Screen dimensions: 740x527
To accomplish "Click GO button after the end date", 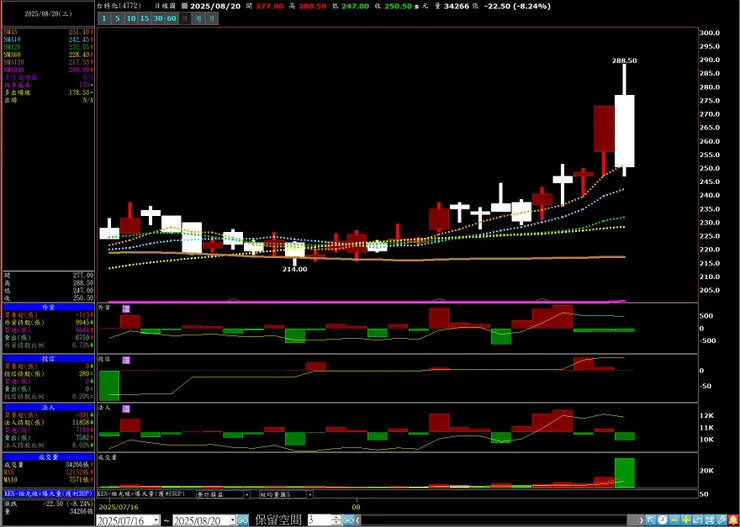I will 243,520.
